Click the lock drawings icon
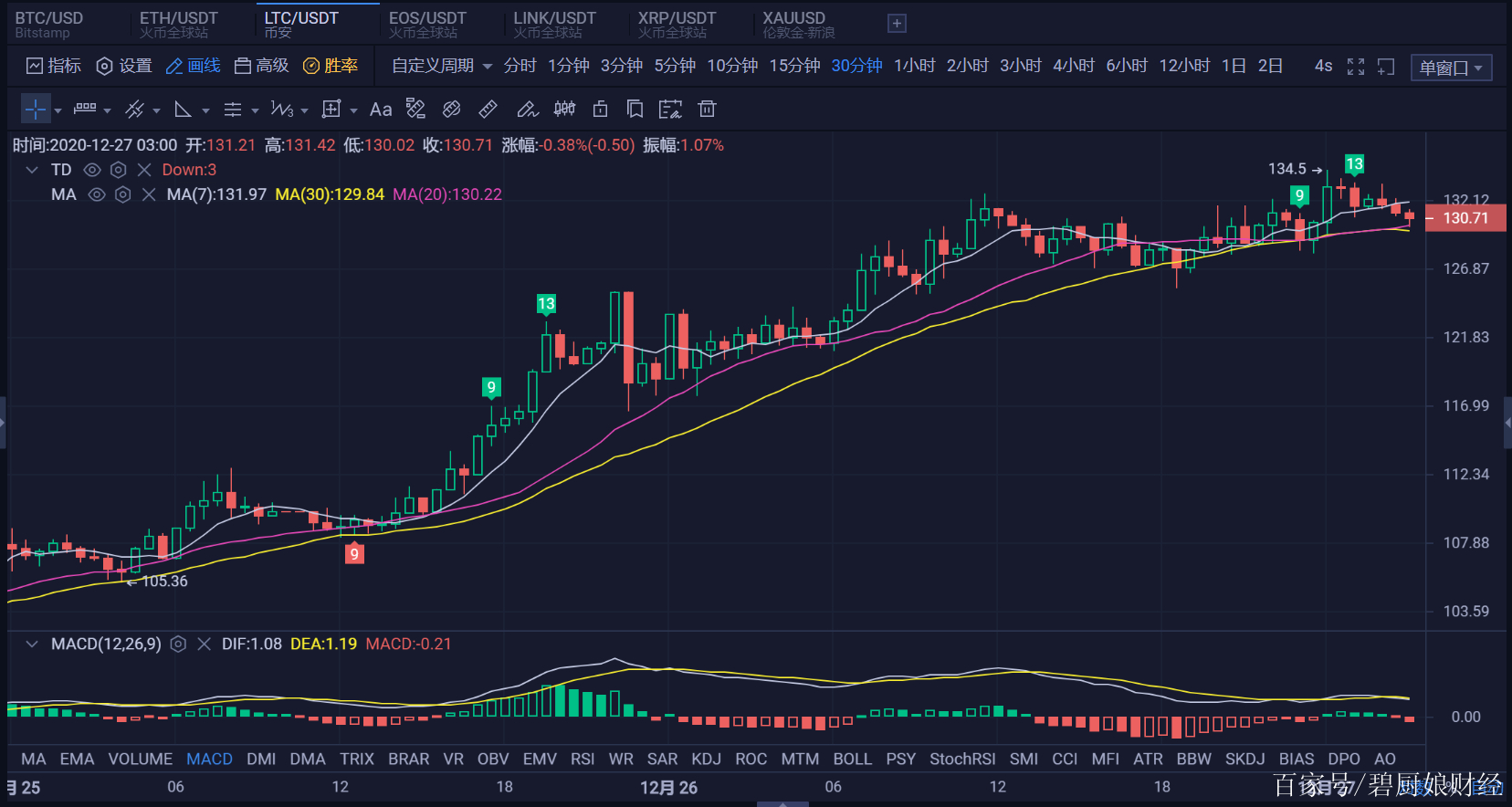The height and width of the screenshot is (807, 1512). click(600, 110)
